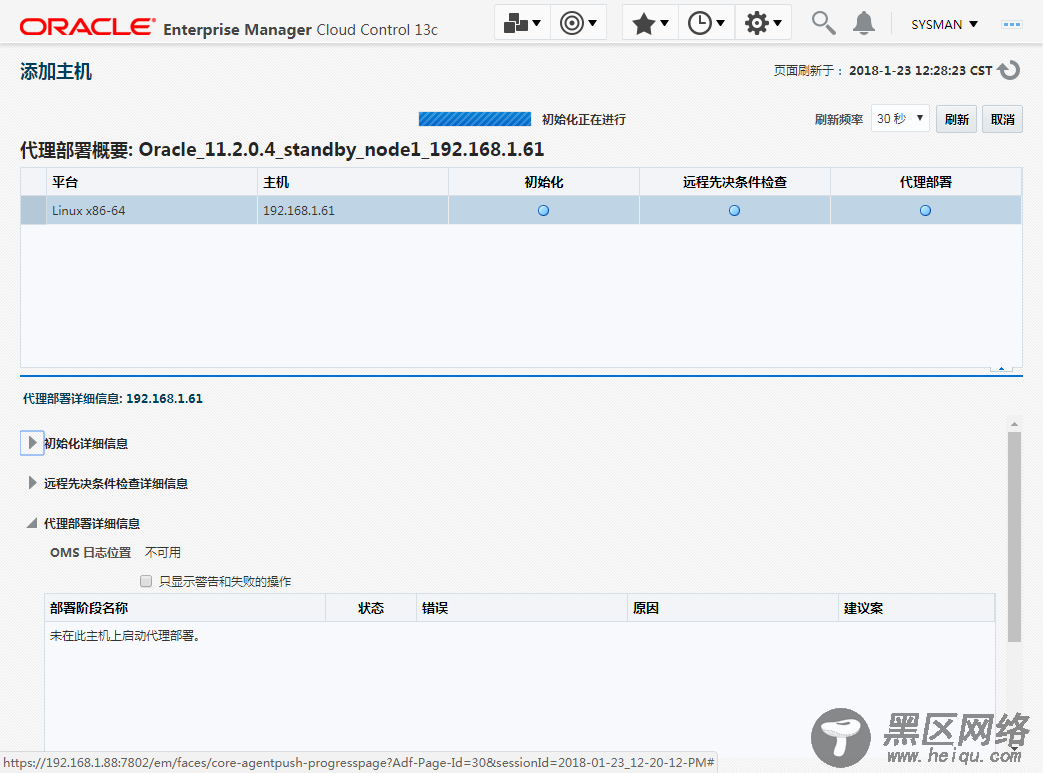This screenshot has width=1043, height=773.
Task: Click the 添加主机 page title
Action: (x=56, y=71)
